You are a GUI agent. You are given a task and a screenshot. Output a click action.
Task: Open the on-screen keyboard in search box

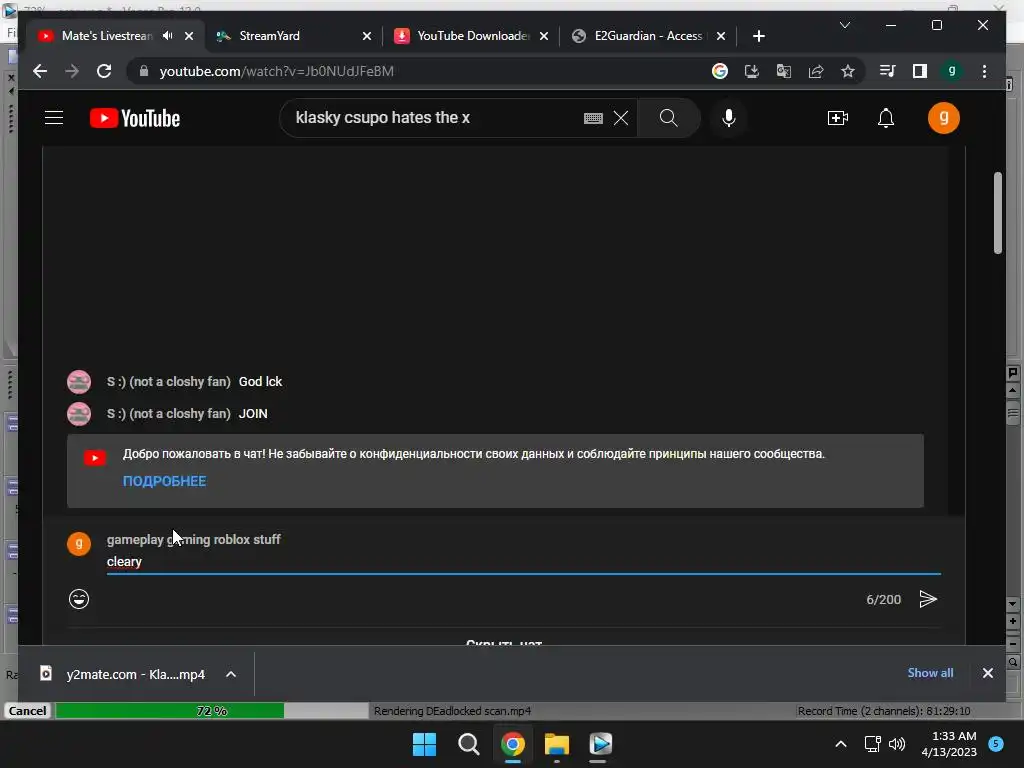coord(593,118)
